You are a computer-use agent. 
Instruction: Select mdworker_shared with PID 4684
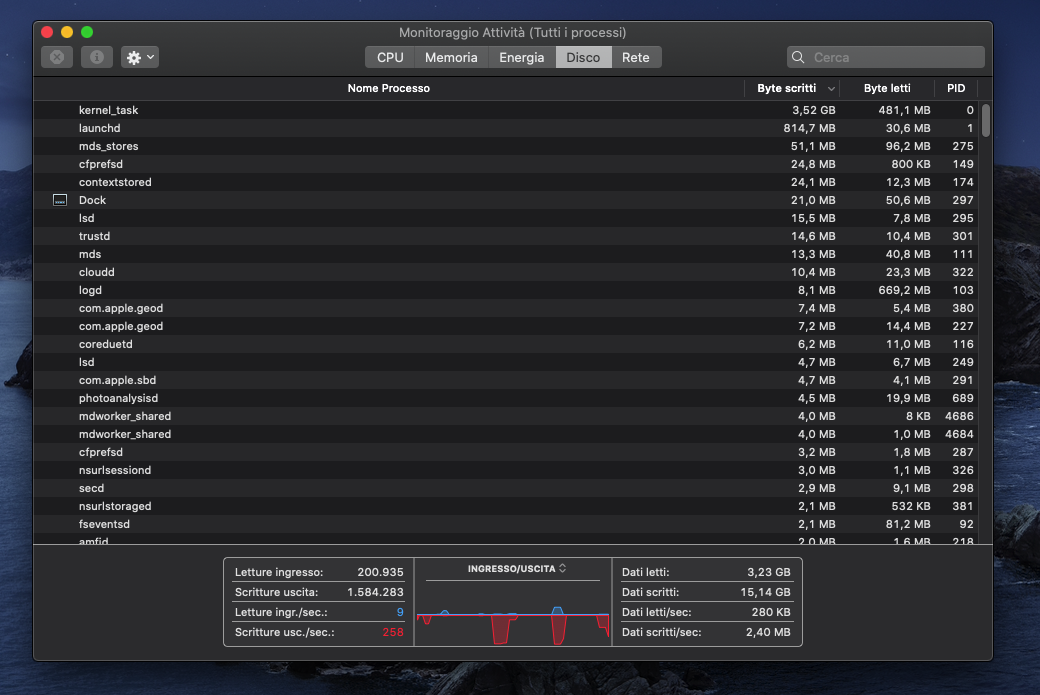(507, 434)
